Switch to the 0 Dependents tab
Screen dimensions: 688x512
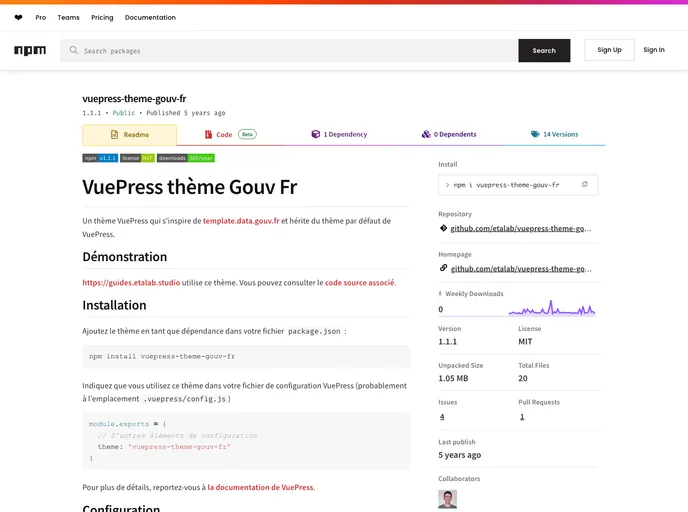click(449, 134)
